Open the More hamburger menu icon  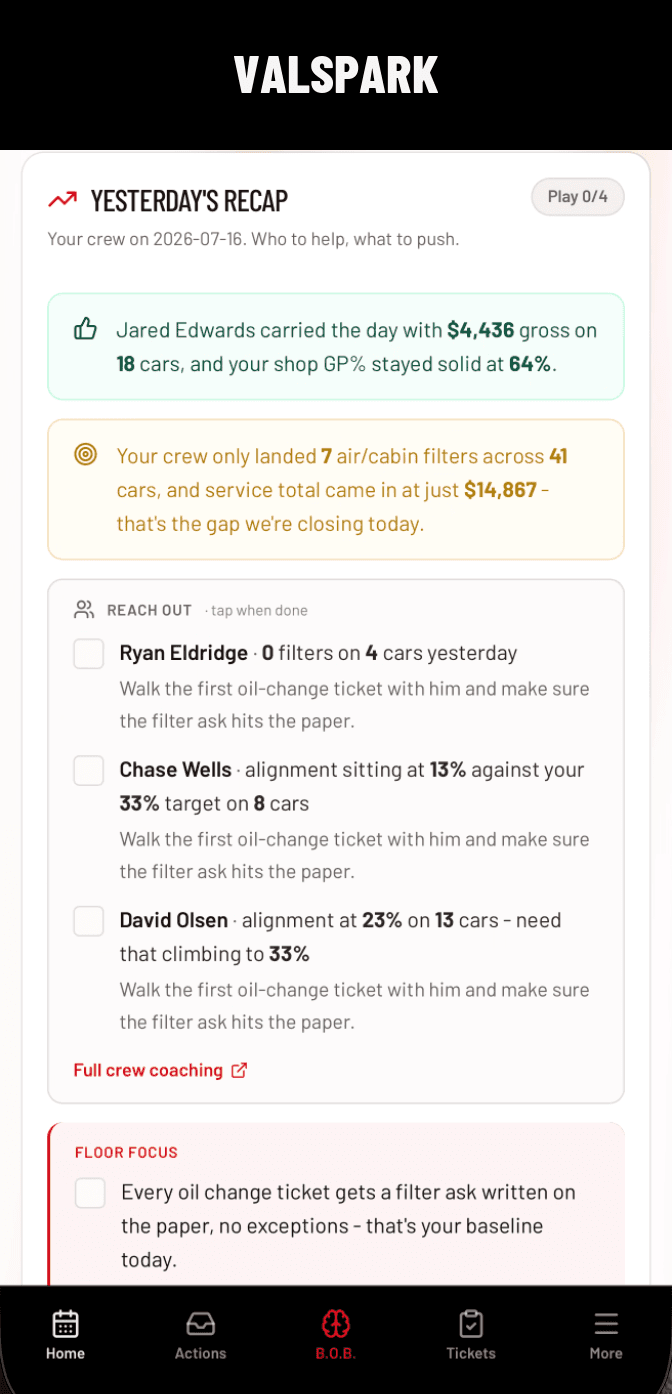(x=606, y=1324)
